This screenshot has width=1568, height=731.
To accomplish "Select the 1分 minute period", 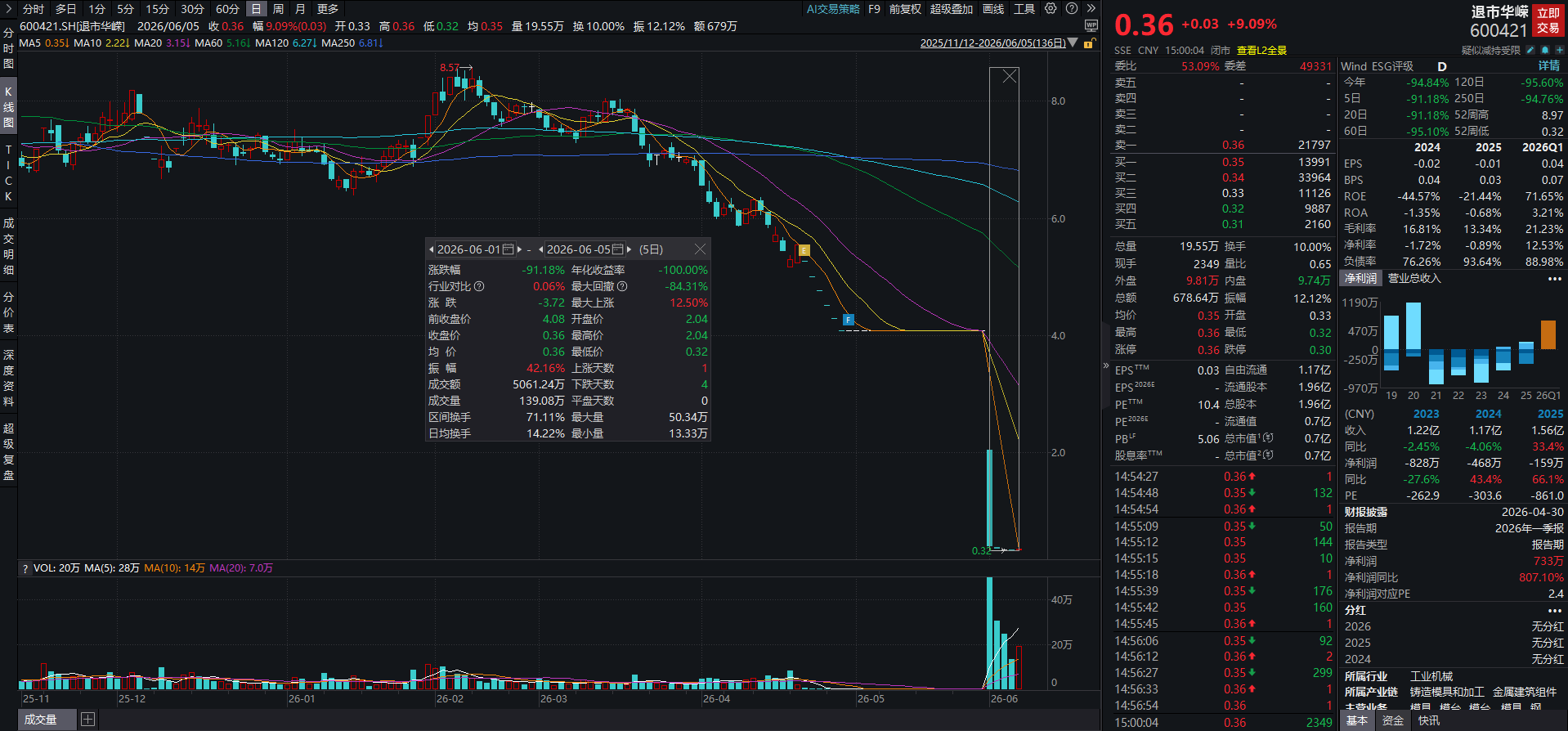I will click(97, 9).
